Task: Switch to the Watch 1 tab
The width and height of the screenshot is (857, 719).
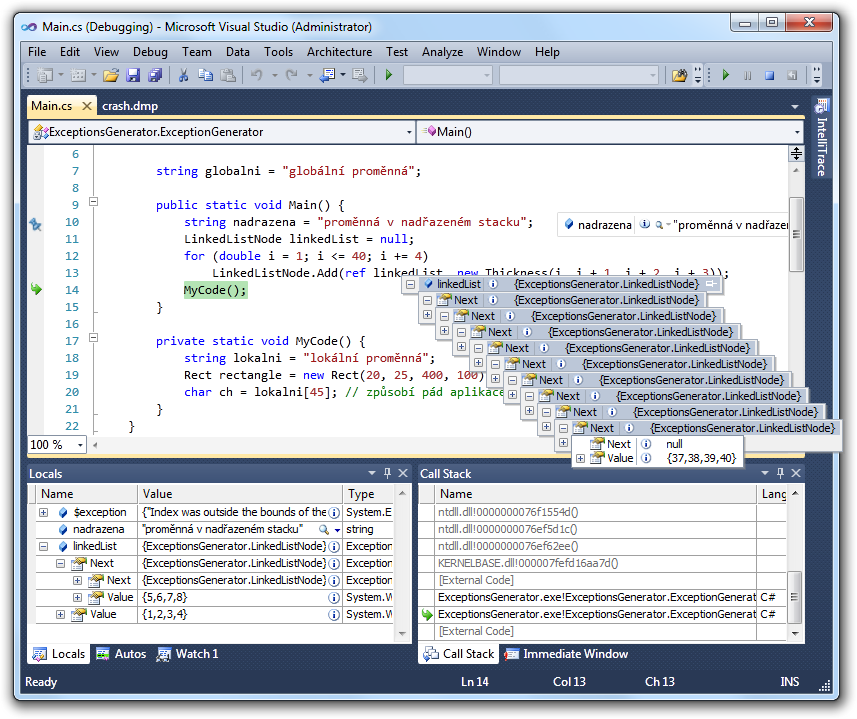Action: tap(187, 654)
